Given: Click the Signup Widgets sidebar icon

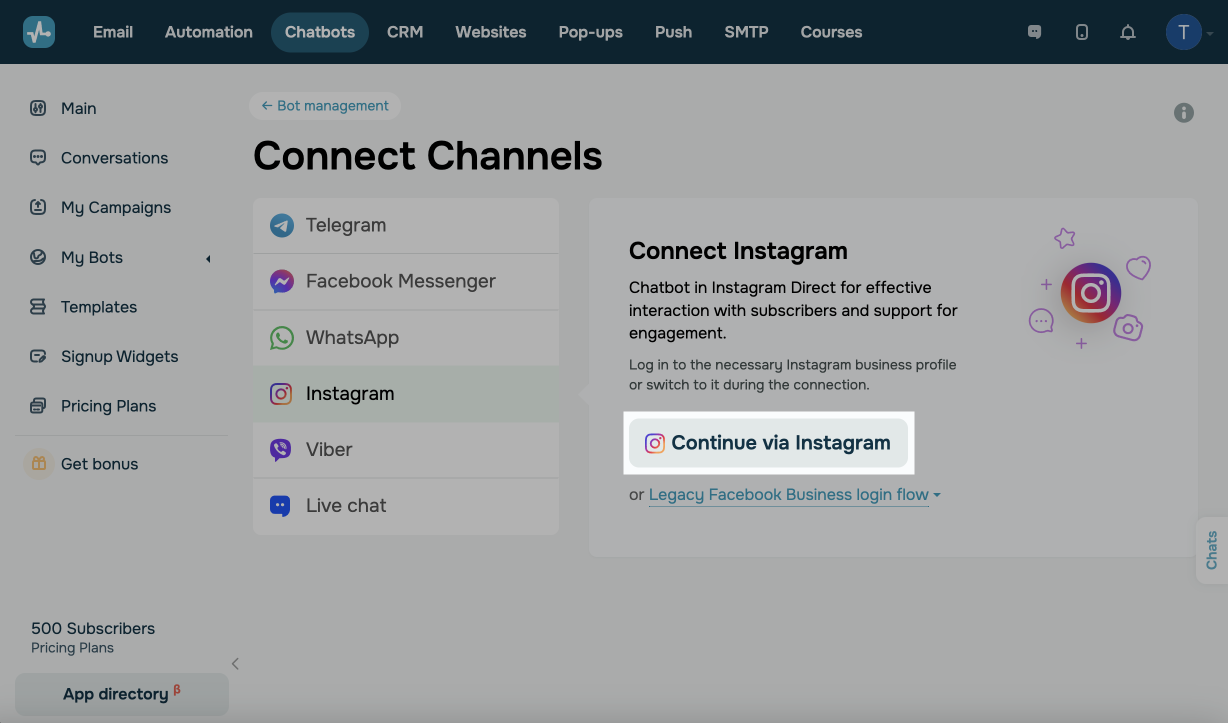Looking at the screenshot, I should [38, 356].
